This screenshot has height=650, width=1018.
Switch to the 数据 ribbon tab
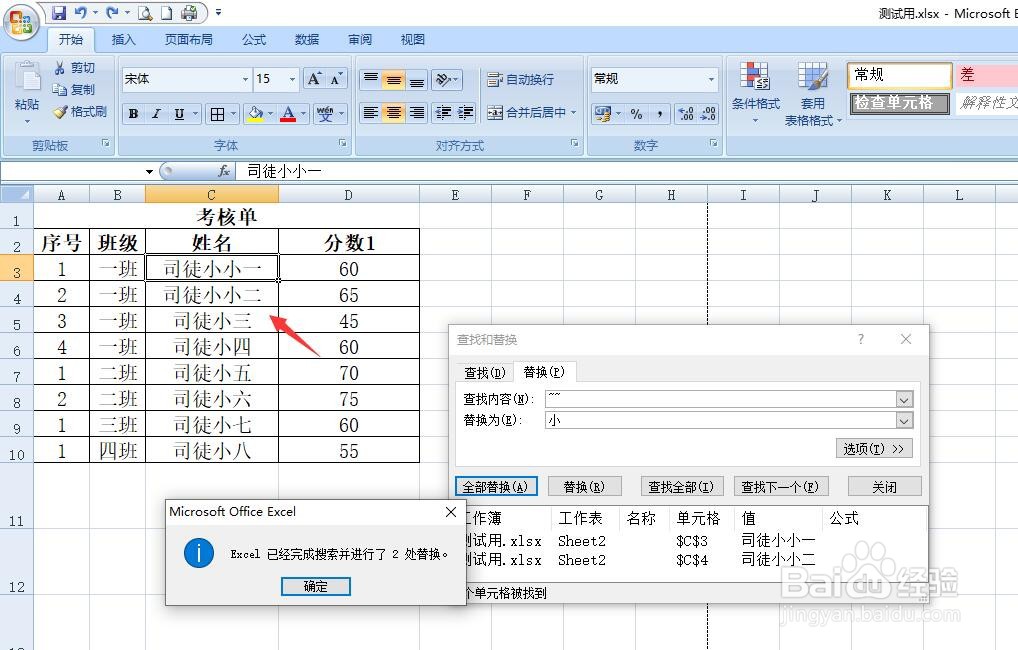point(306,40)
